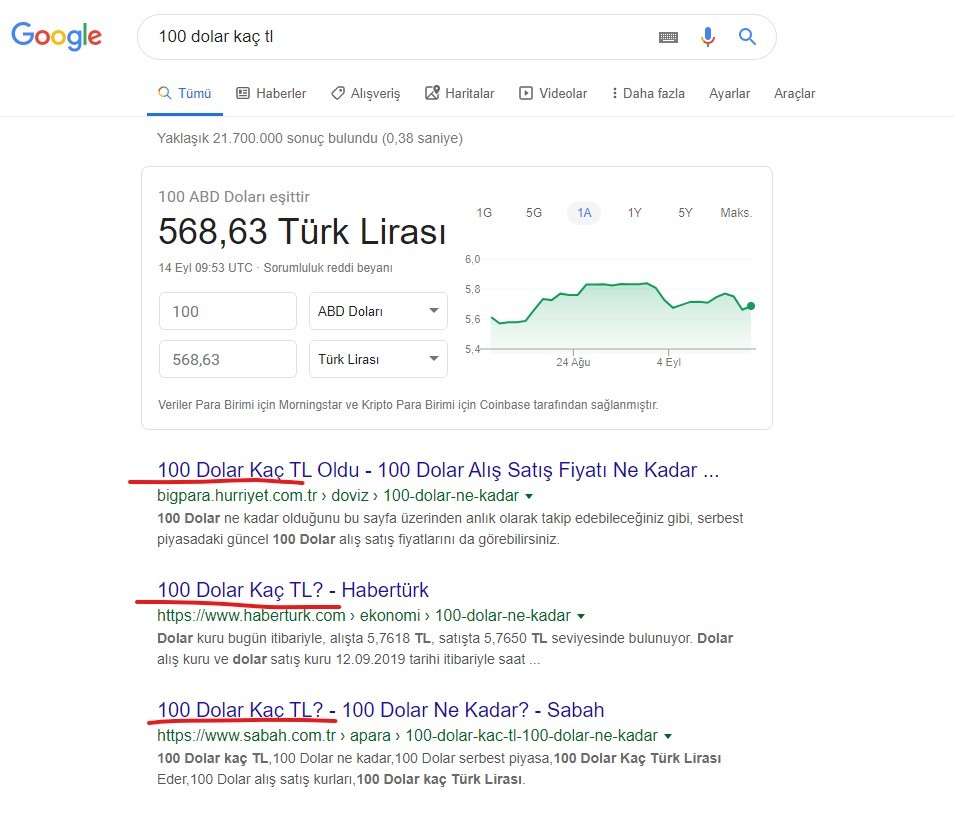This screenshot has height=827, width=954.
Task: Select the 5Y chart range
Action: (x=685, y=212)
